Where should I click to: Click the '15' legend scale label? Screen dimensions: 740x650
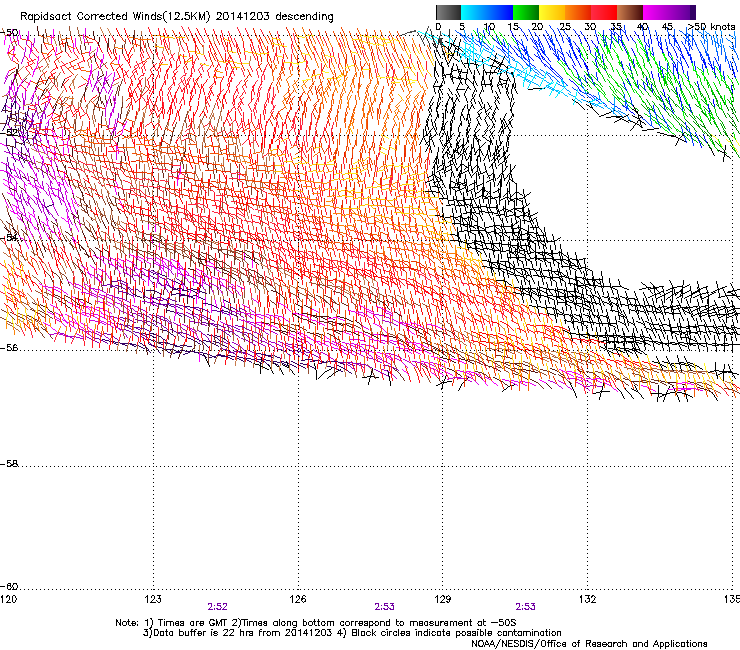coord(513,27)
